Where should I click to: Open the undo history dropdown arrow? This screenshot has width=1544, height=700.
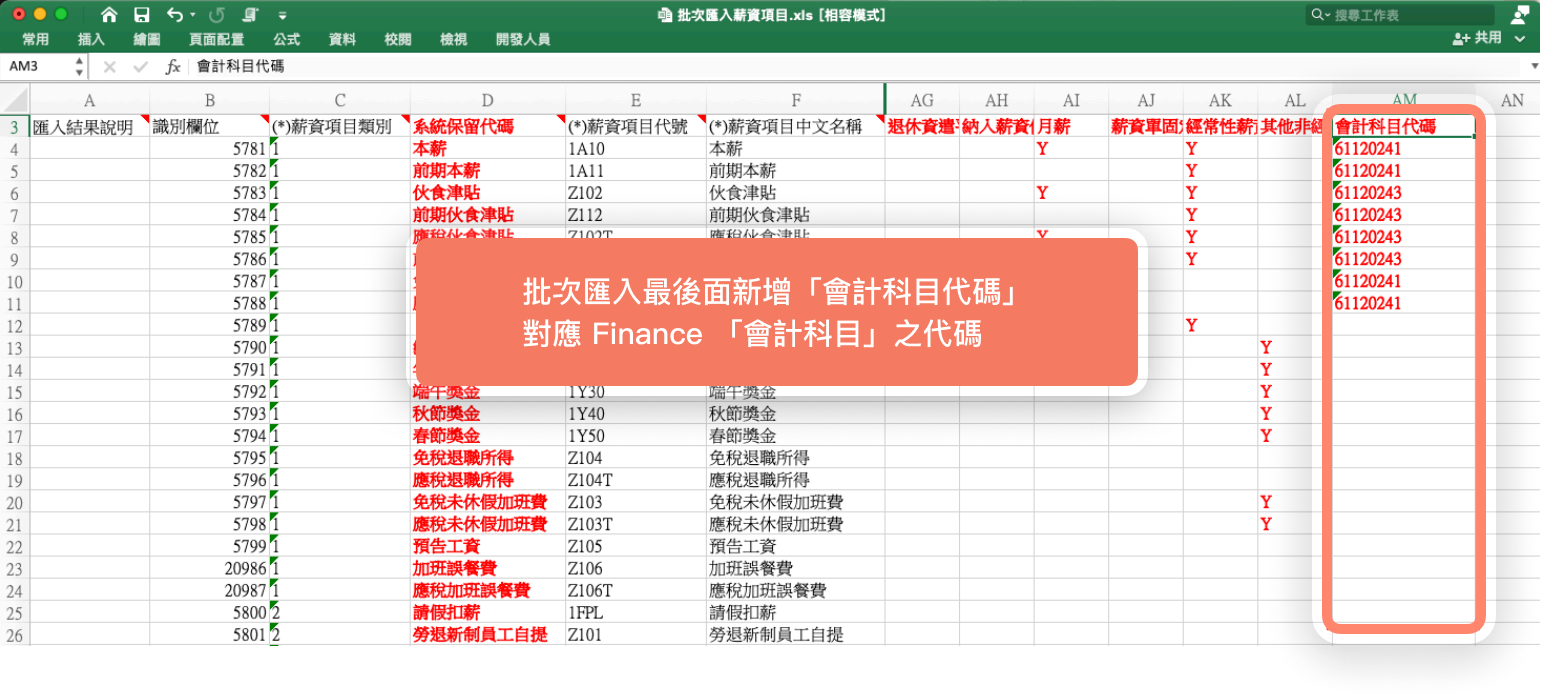[x=193, y=16]
